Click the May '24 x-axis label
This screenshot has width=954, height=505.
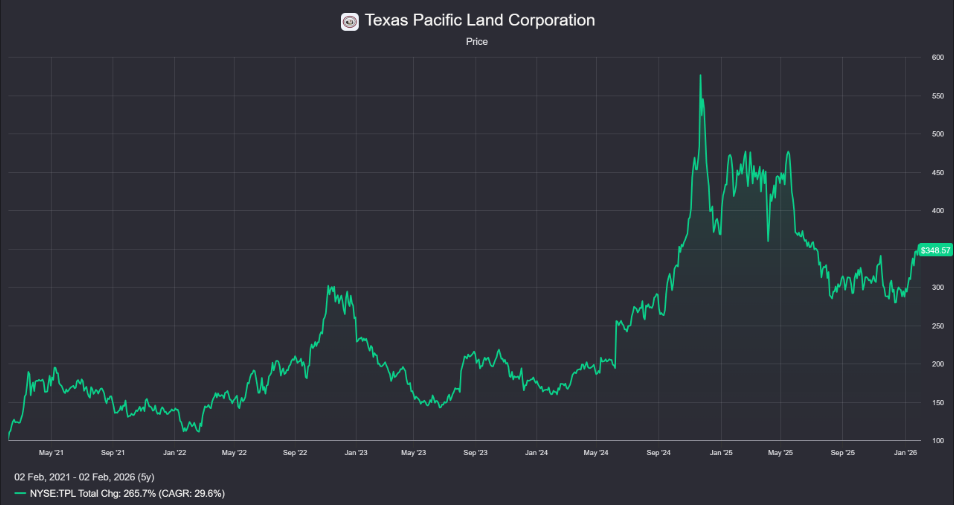(x=596, y=453)
